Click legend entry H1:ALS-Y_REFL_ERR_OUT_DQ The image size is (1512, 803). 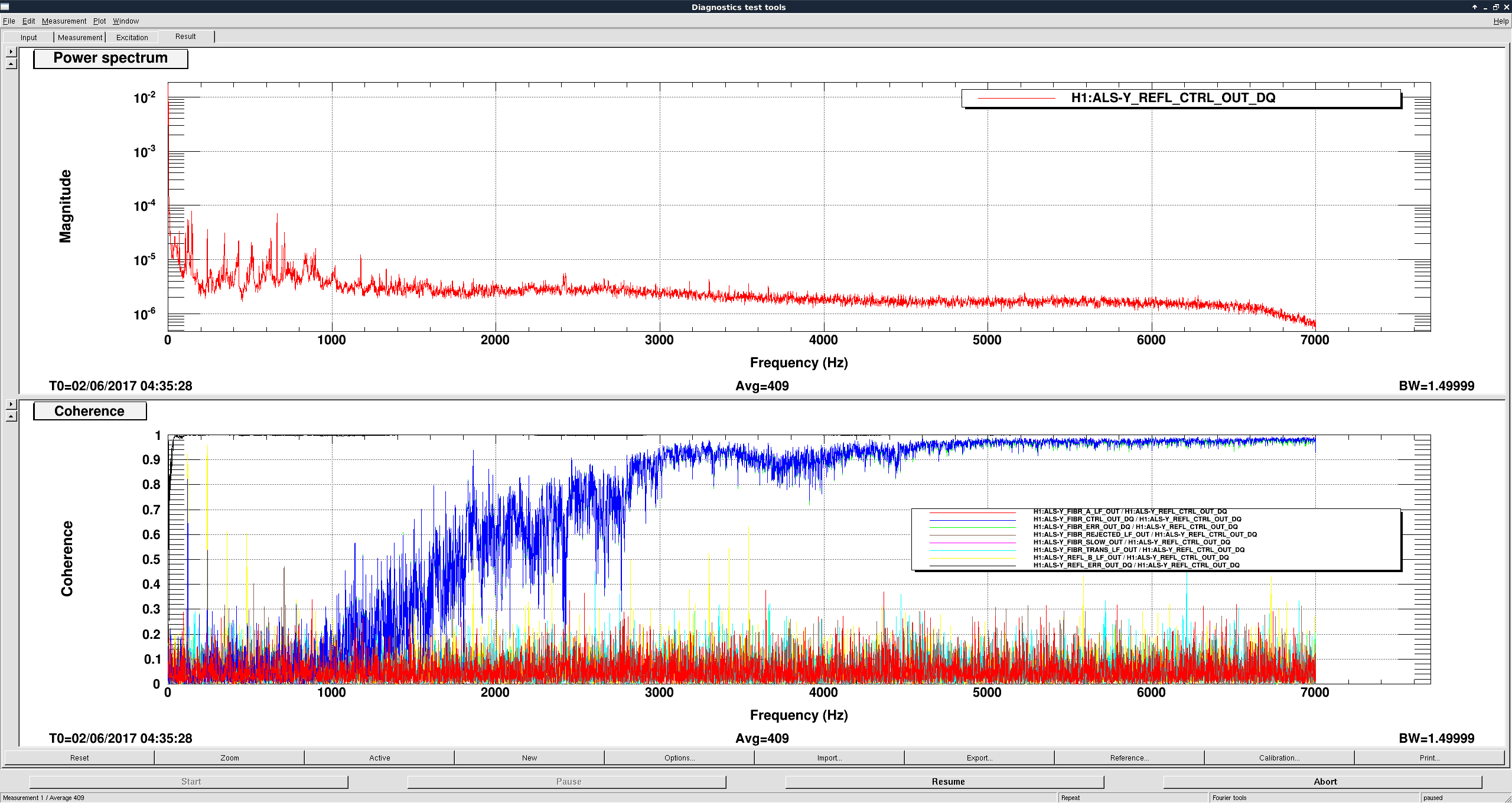[x=1136, y=565]
